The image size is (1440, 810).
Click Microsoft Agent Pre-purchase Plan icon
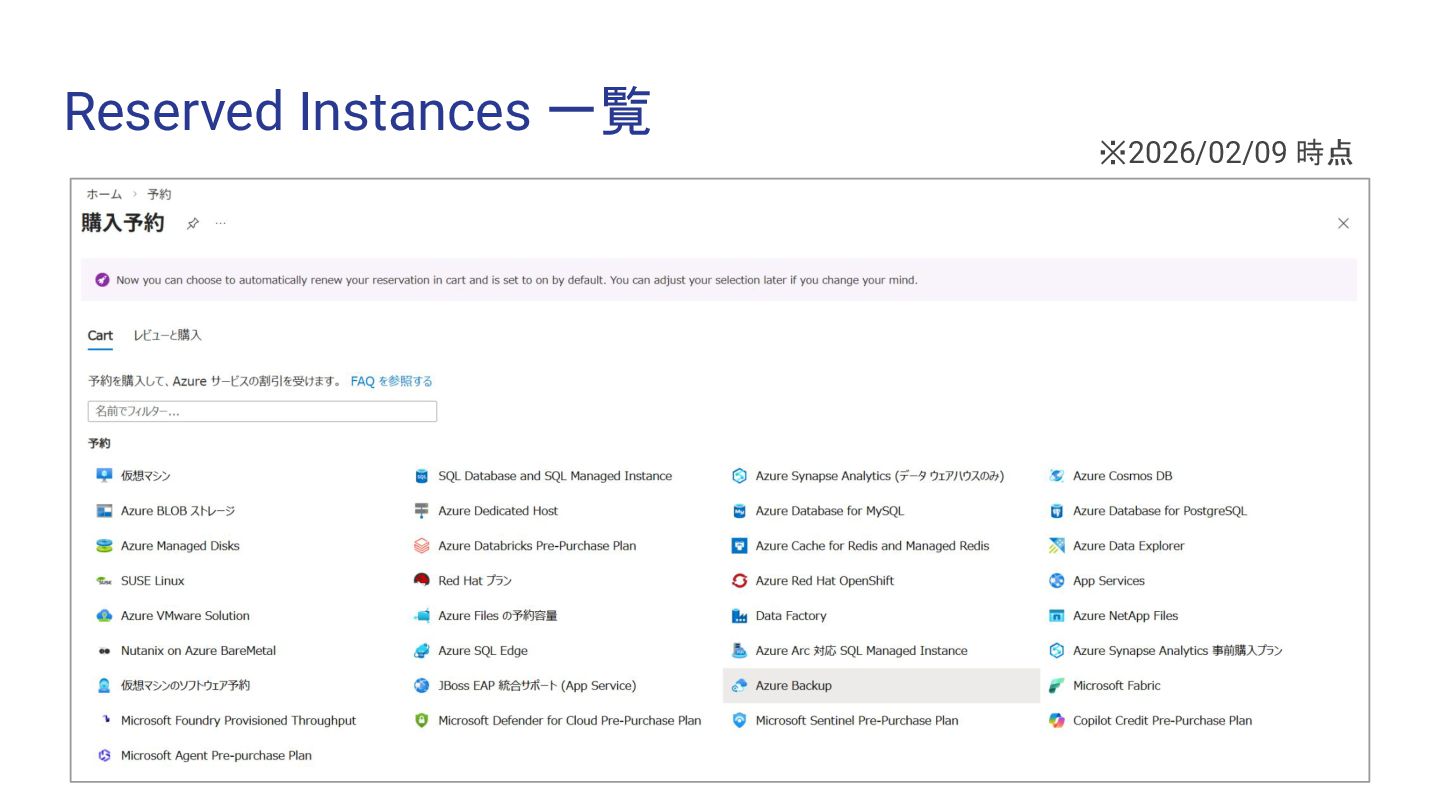(x=104, y=756)
